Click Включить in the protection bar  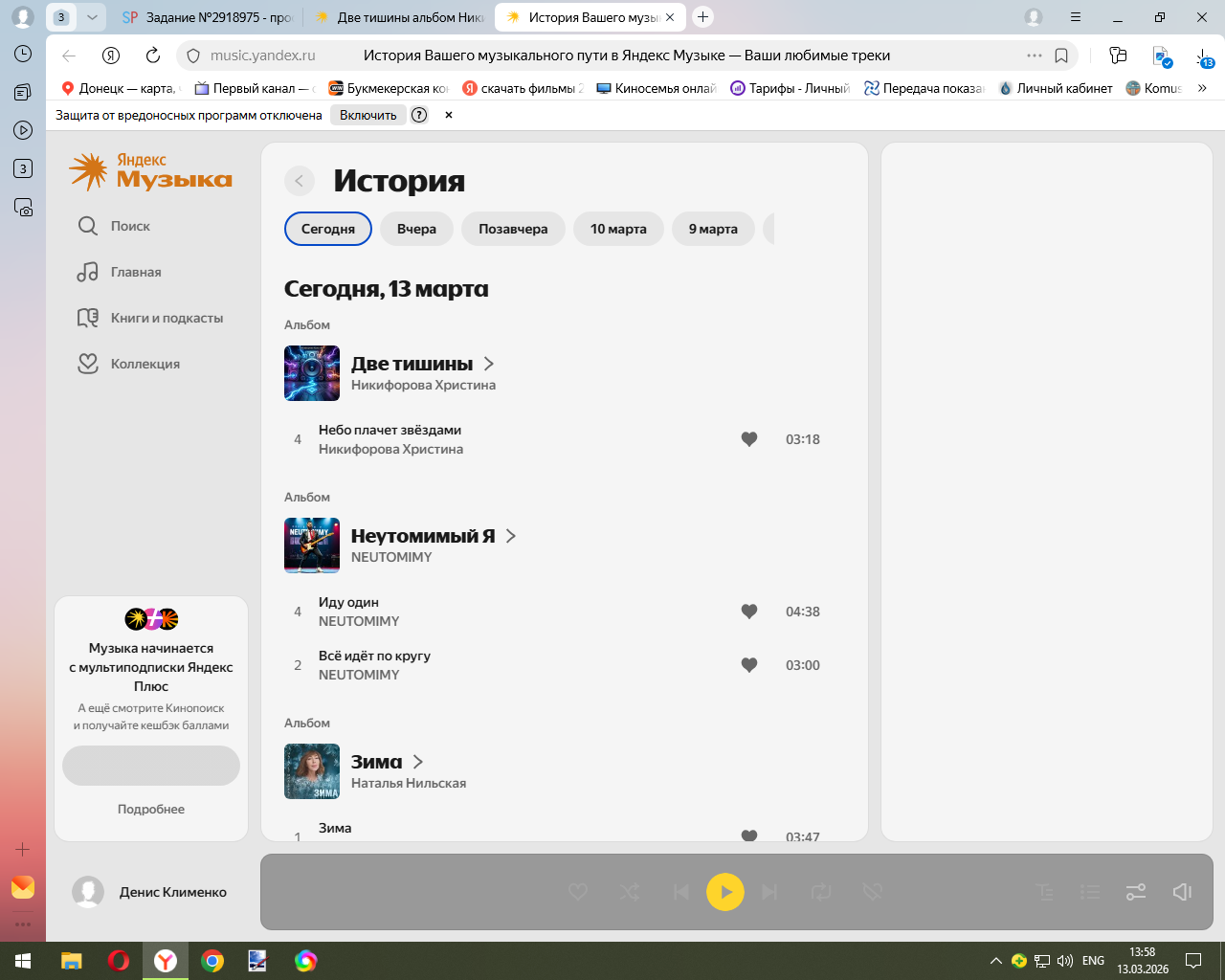pos(368,115)
